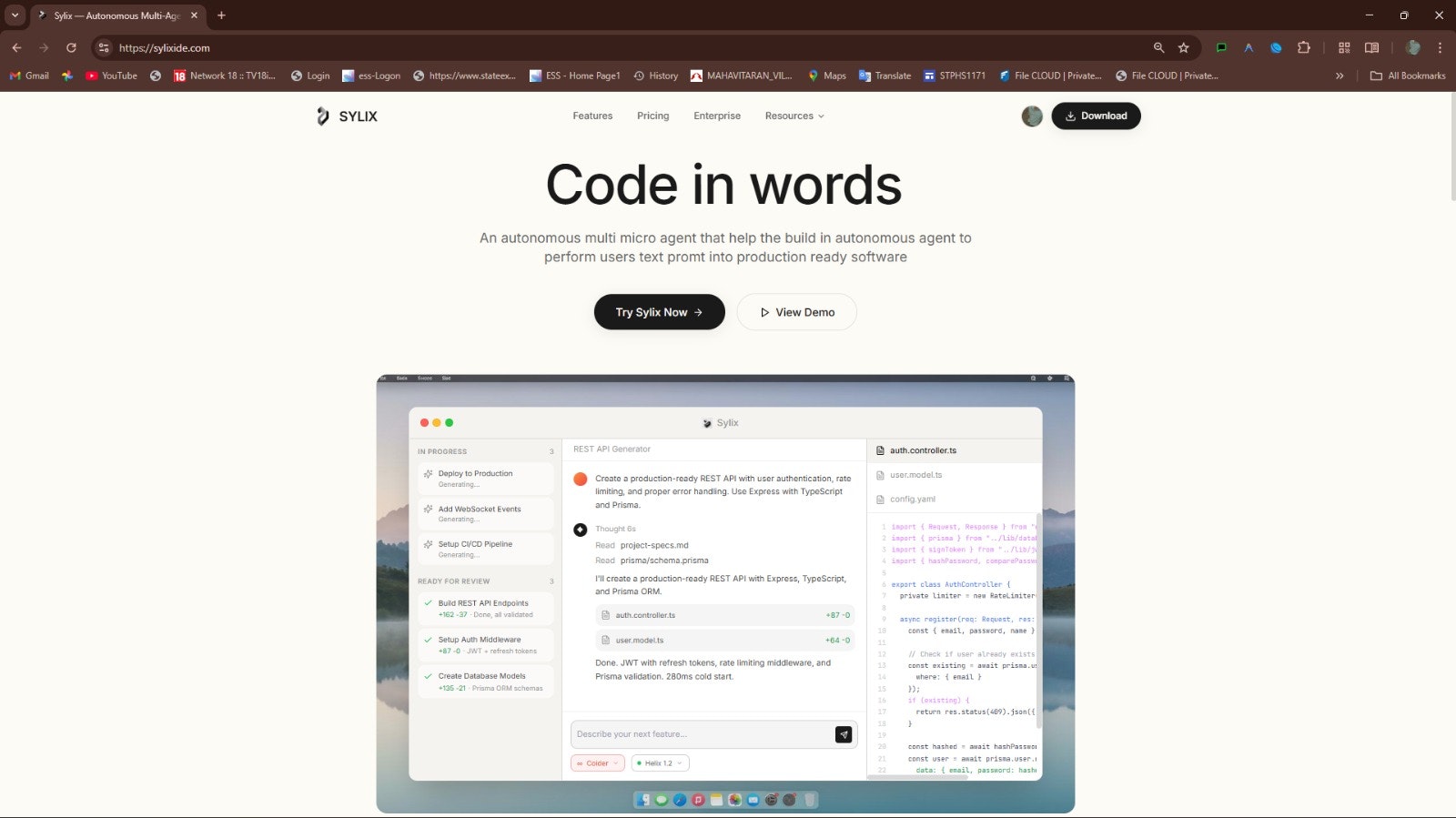Click Code in words heading
This screenshot has width=1456, height=818.
724,186
